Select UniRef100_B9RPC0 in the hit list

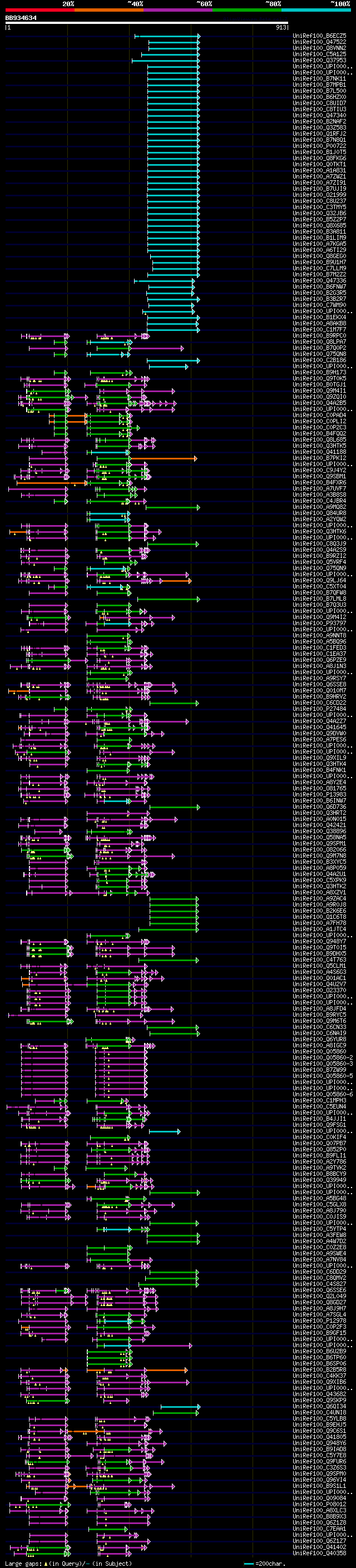click(319, 335)
